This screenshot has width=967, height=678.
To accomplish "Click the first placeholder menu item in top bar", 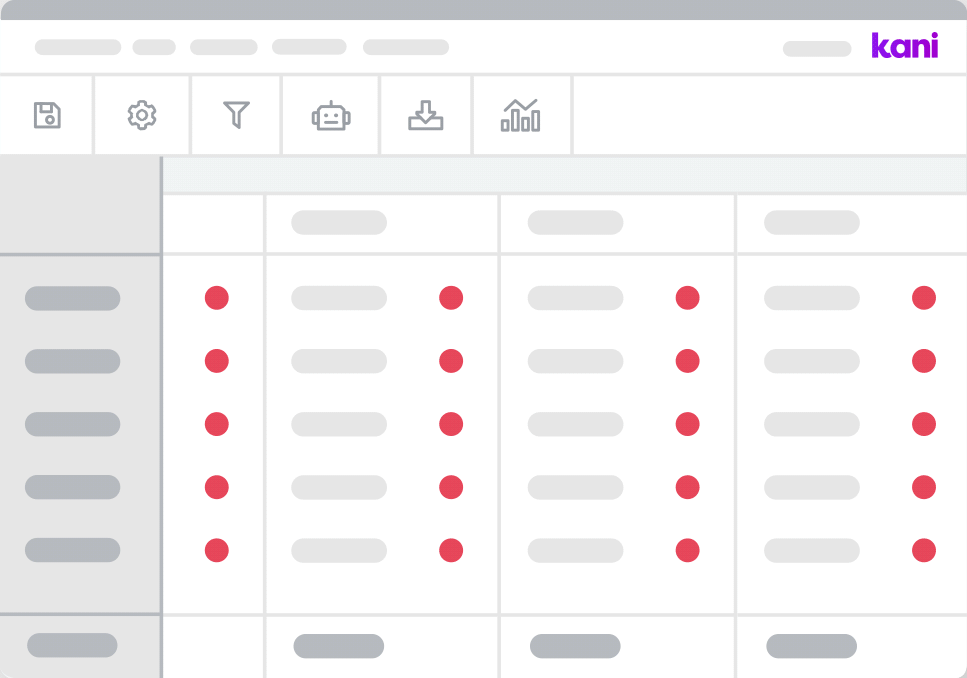I will click(78, 47).
